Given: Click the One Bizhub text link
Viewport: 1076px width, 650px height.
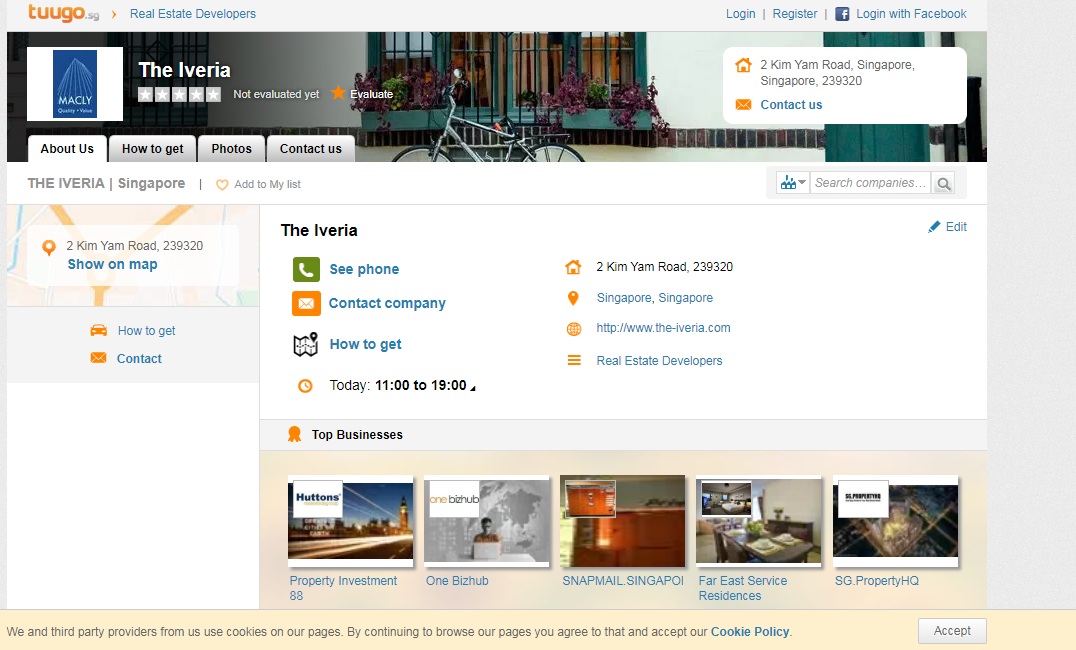Looking at the screenshot, I should point(457,581).
